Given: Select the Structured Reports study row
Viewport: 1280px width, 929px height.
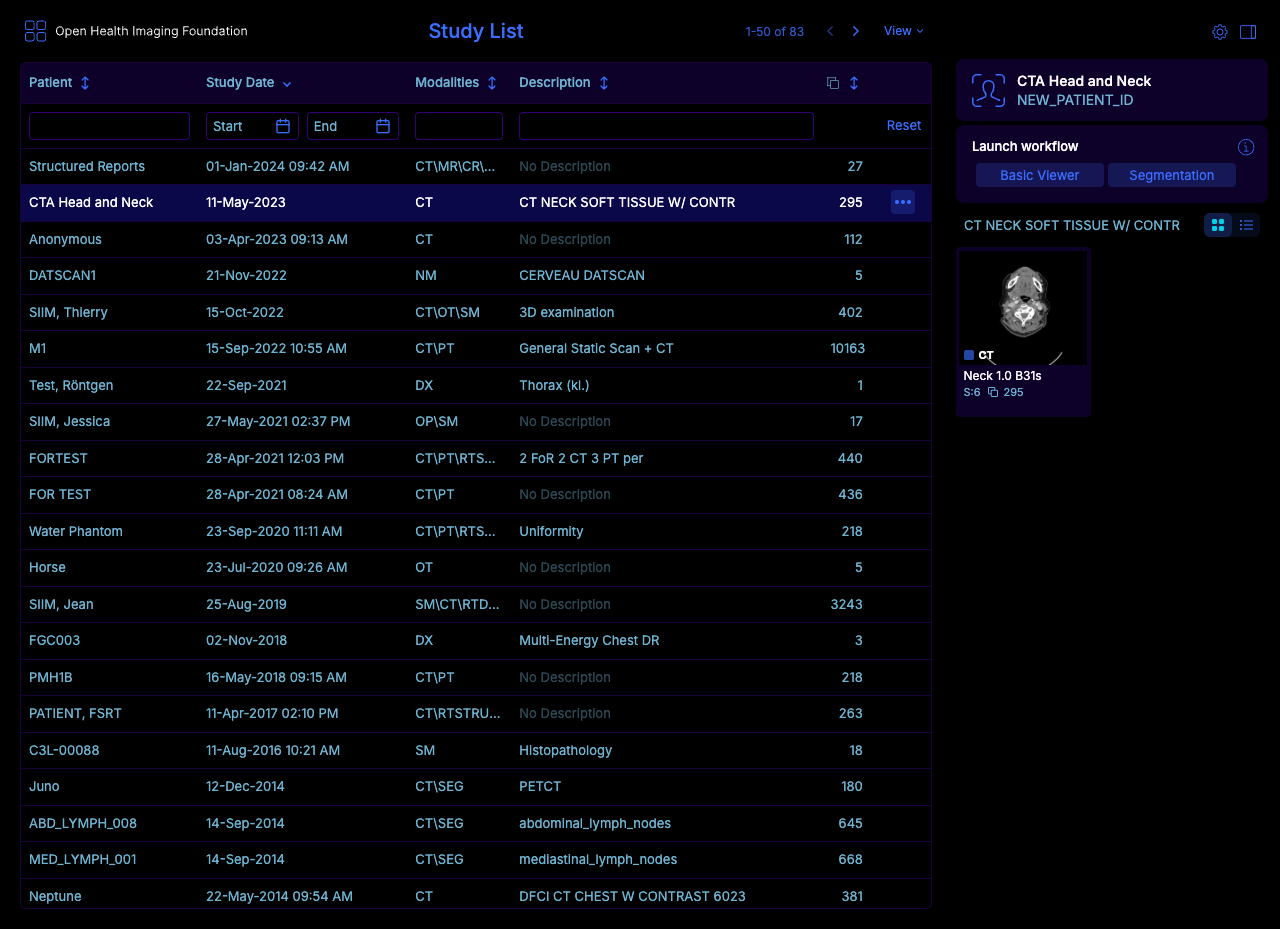Looking at the screenshot, I should [x=475, y=166].
